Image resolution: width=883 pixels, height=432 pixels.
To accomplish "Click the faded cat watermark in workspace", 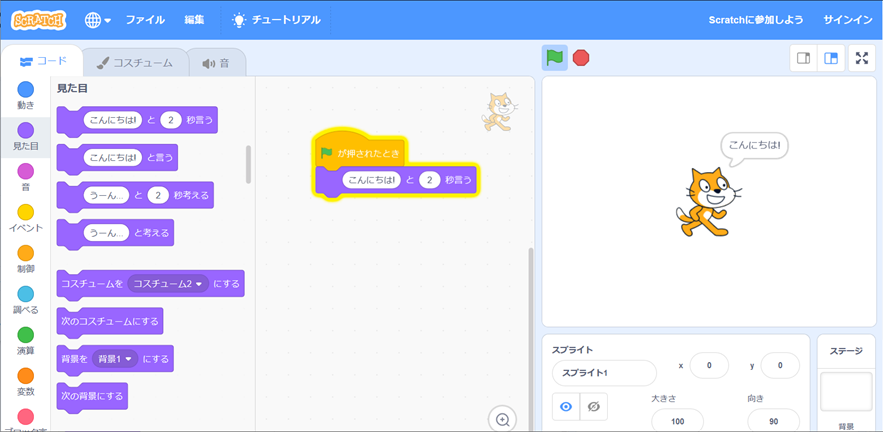I will pos(499,112).
